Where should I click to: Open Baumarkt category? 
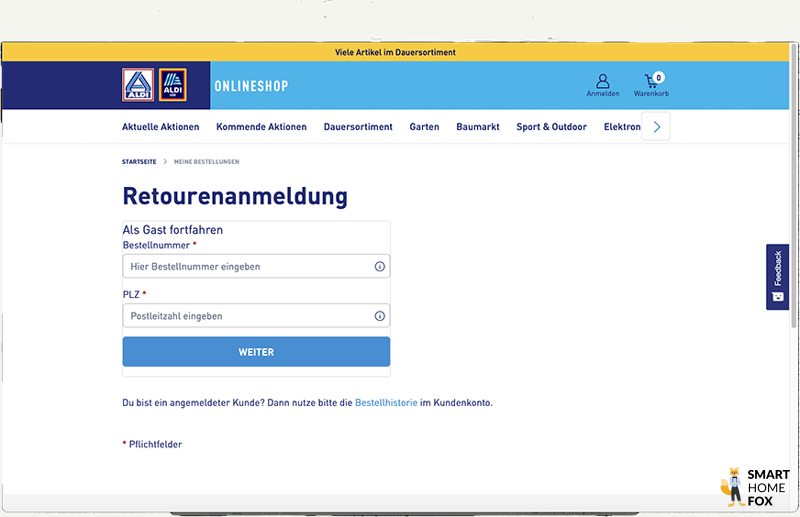click(x=478, y=127)
